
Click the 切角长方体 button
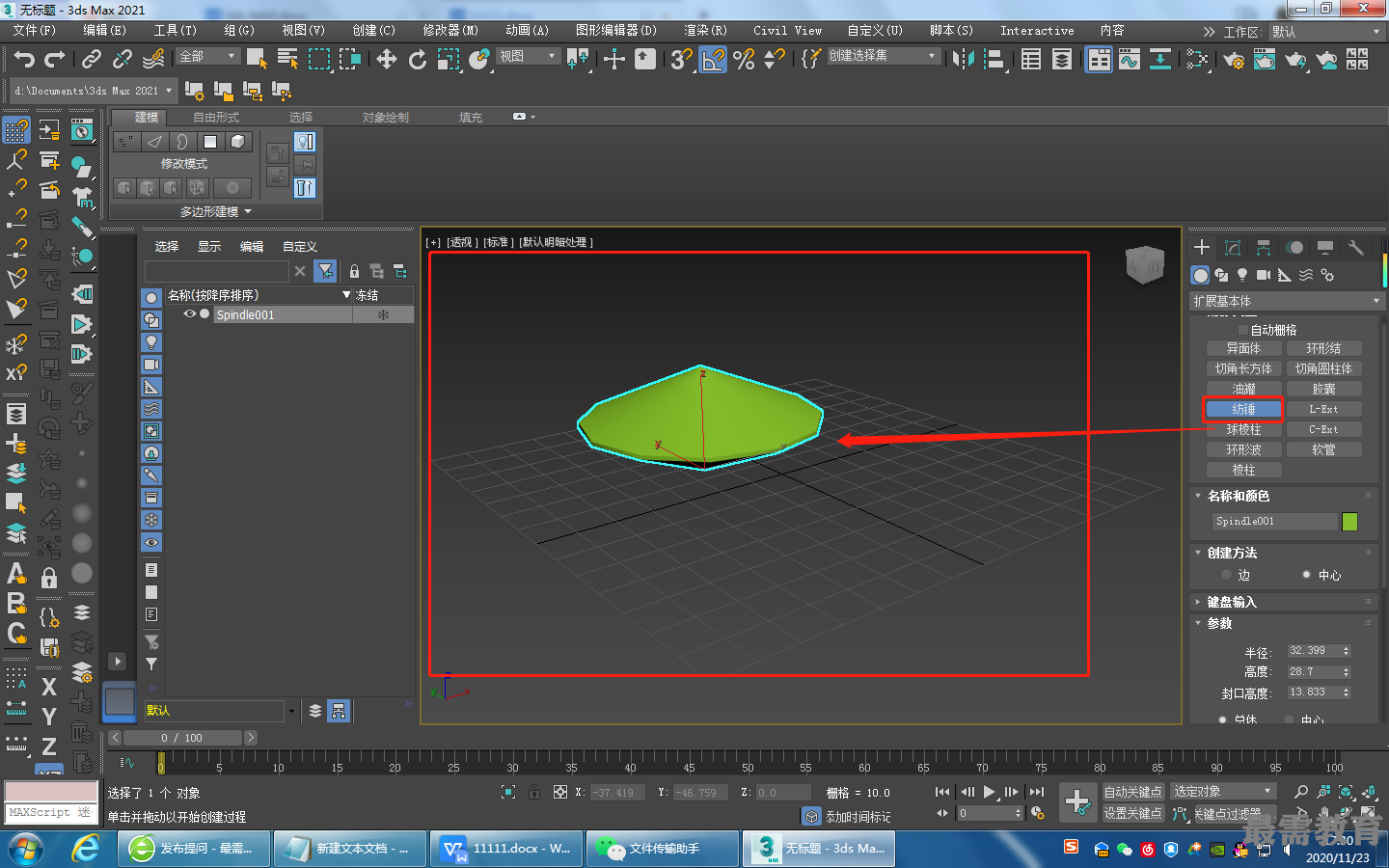pyautogui.click(x=1243, y=368)
